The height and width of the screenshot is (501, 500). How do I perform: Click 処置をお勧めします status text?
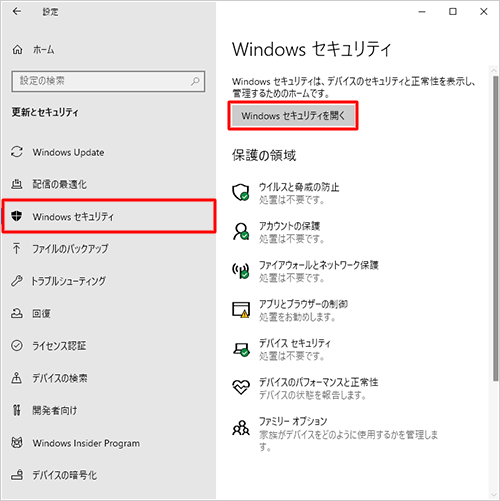[297, 317]
